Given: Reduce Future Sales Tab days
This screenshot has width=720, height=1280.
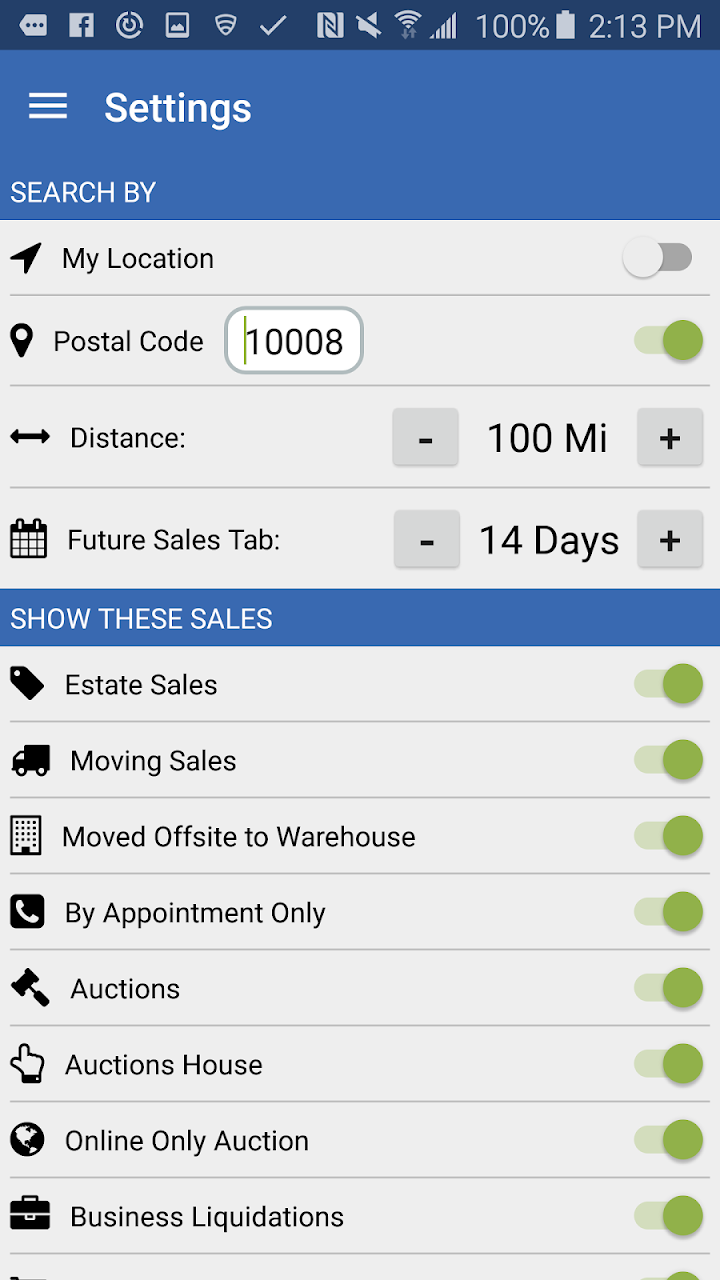Looking at the screenshot, I should 427,540.
